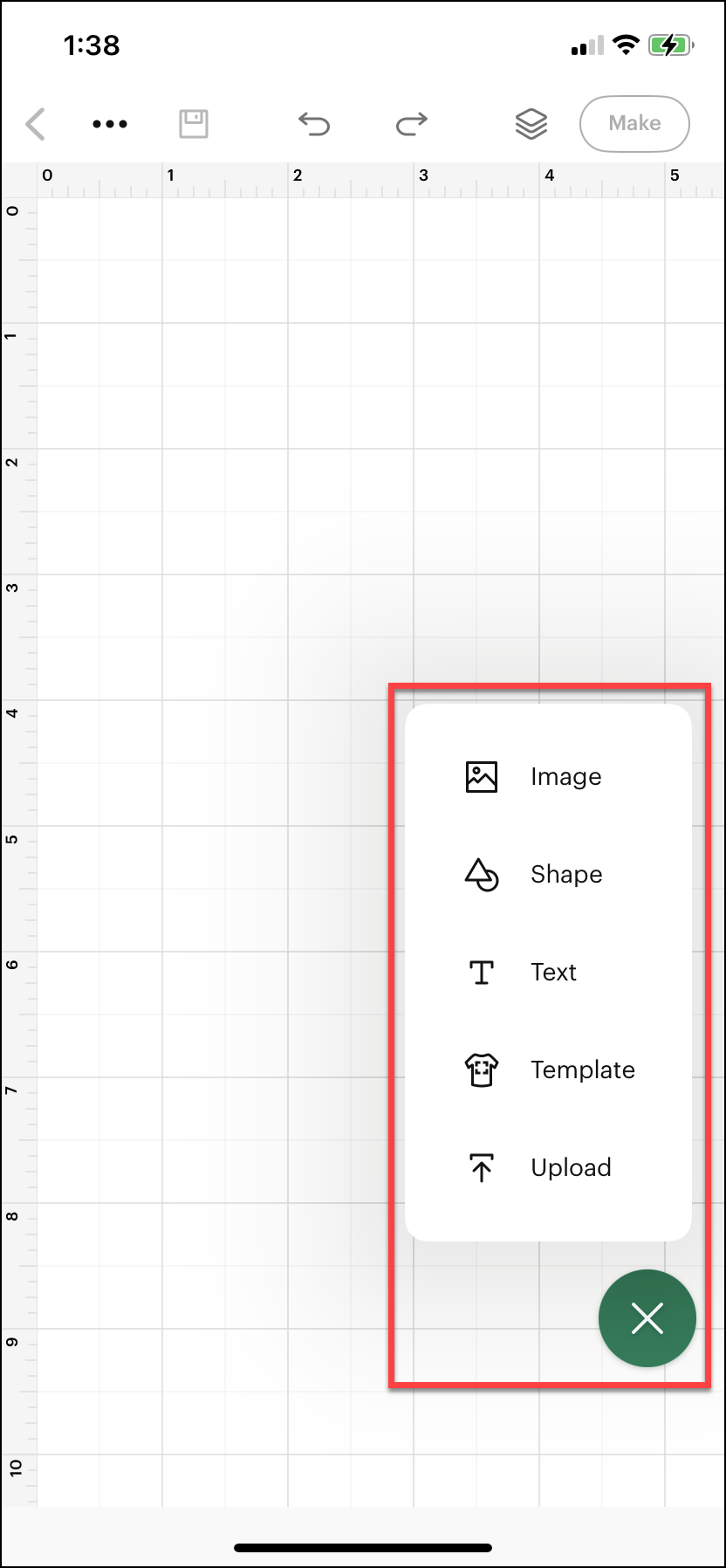Select the Image menu entry

[565, 776]
